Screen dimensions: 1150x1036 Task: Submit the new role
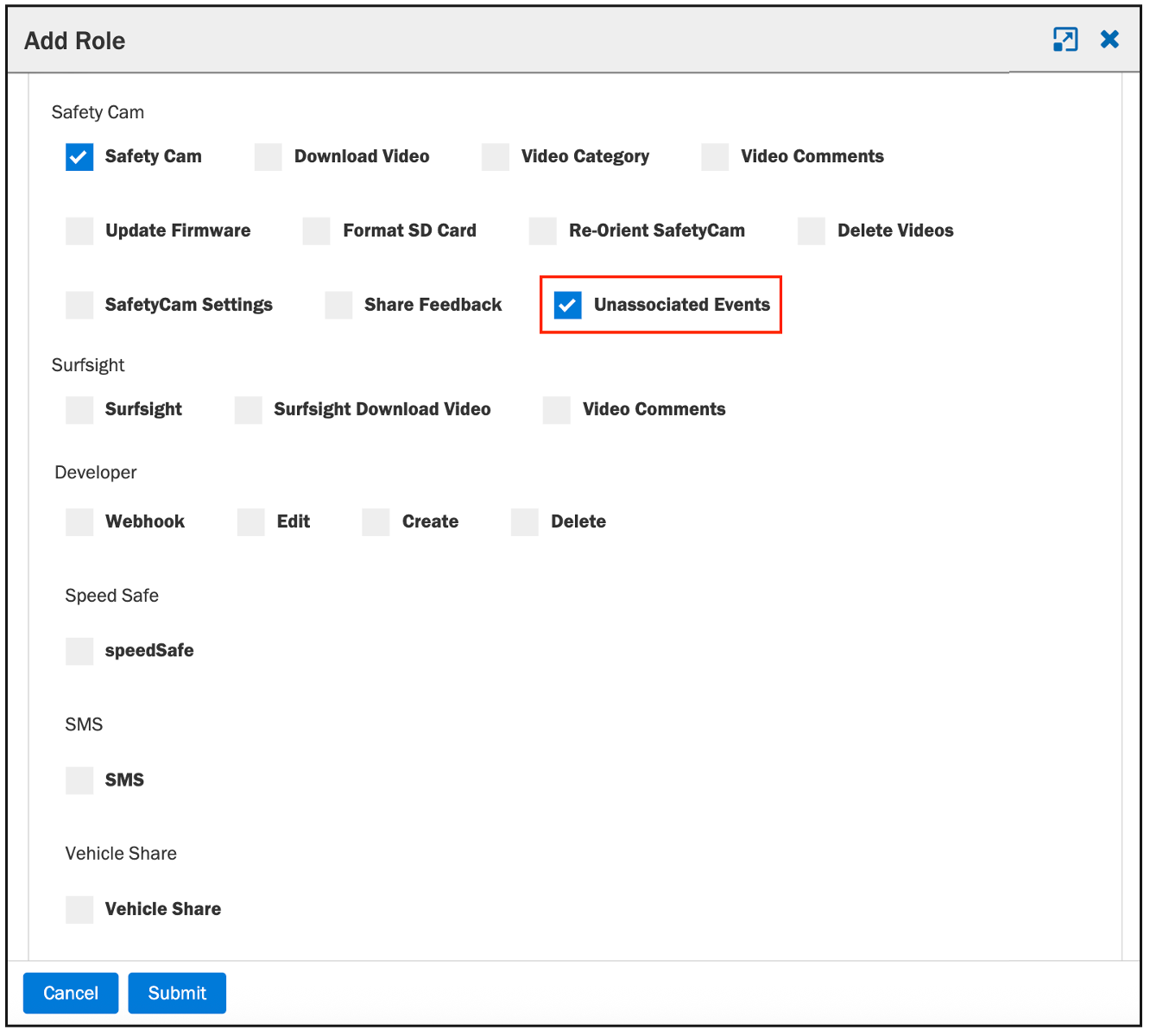[x=177, y=993]
